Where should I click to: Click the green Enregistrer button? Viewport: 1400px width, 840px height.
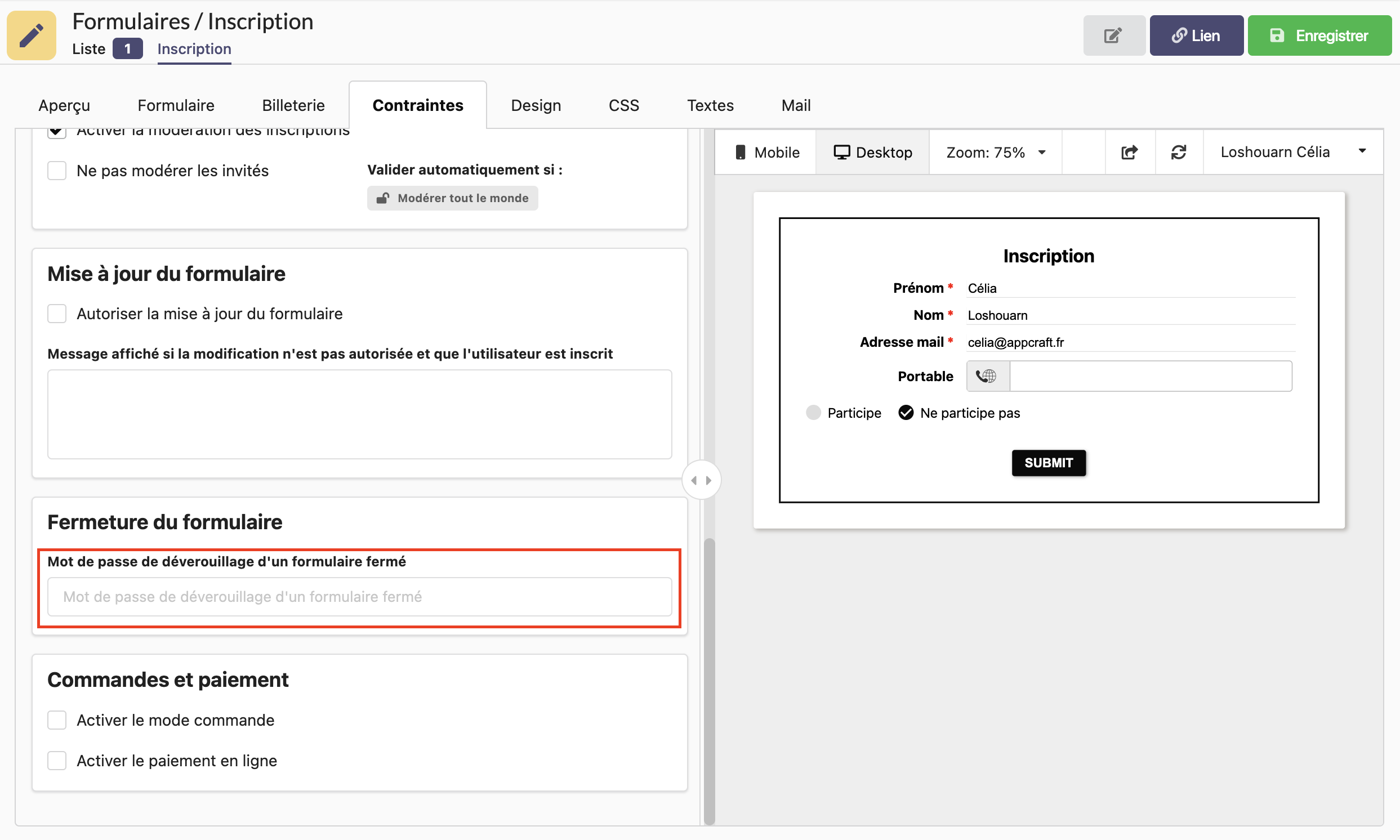point(1319,35)
